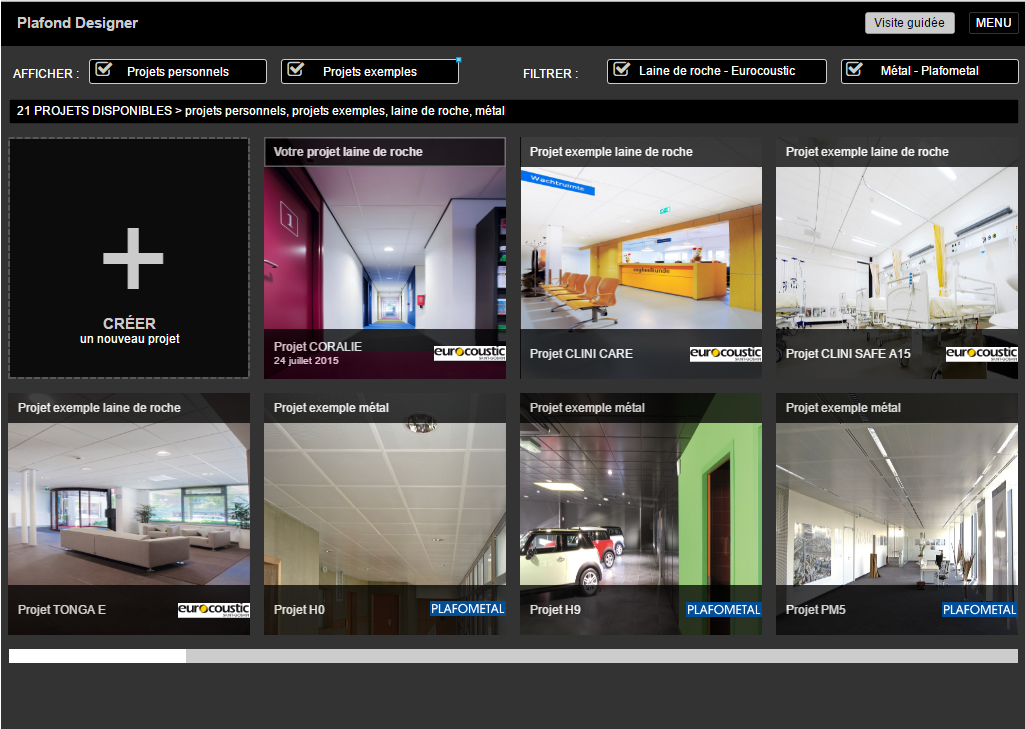Image resolution: width=1025 pixels, height=729 pixels.
Task: Click the Plafond Designer title
Action: tap(77, 23)
